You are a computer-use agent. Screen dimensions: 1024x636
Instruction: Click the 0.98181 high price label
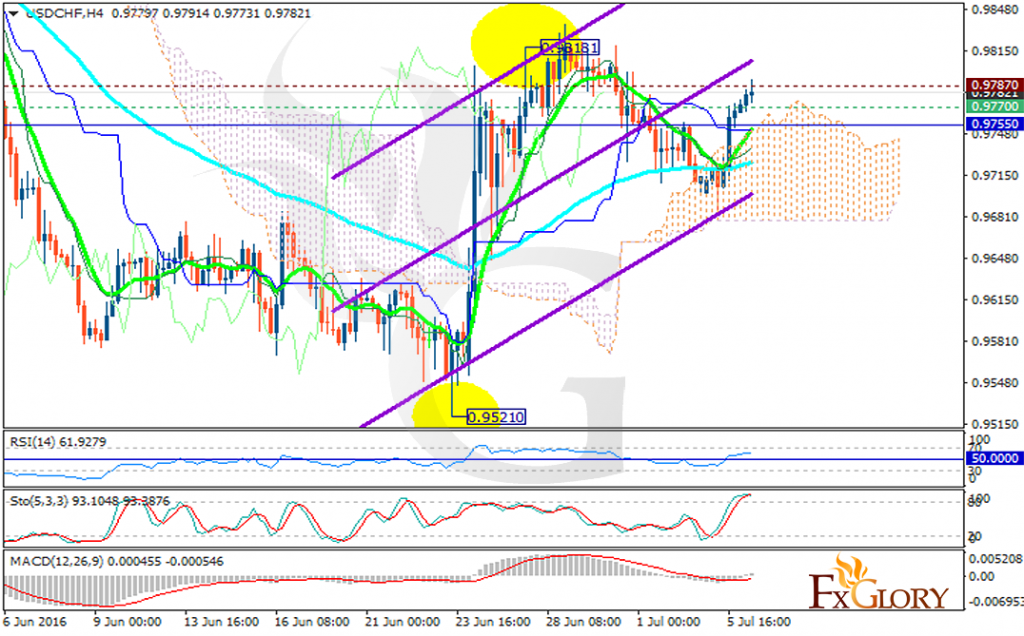569,48
